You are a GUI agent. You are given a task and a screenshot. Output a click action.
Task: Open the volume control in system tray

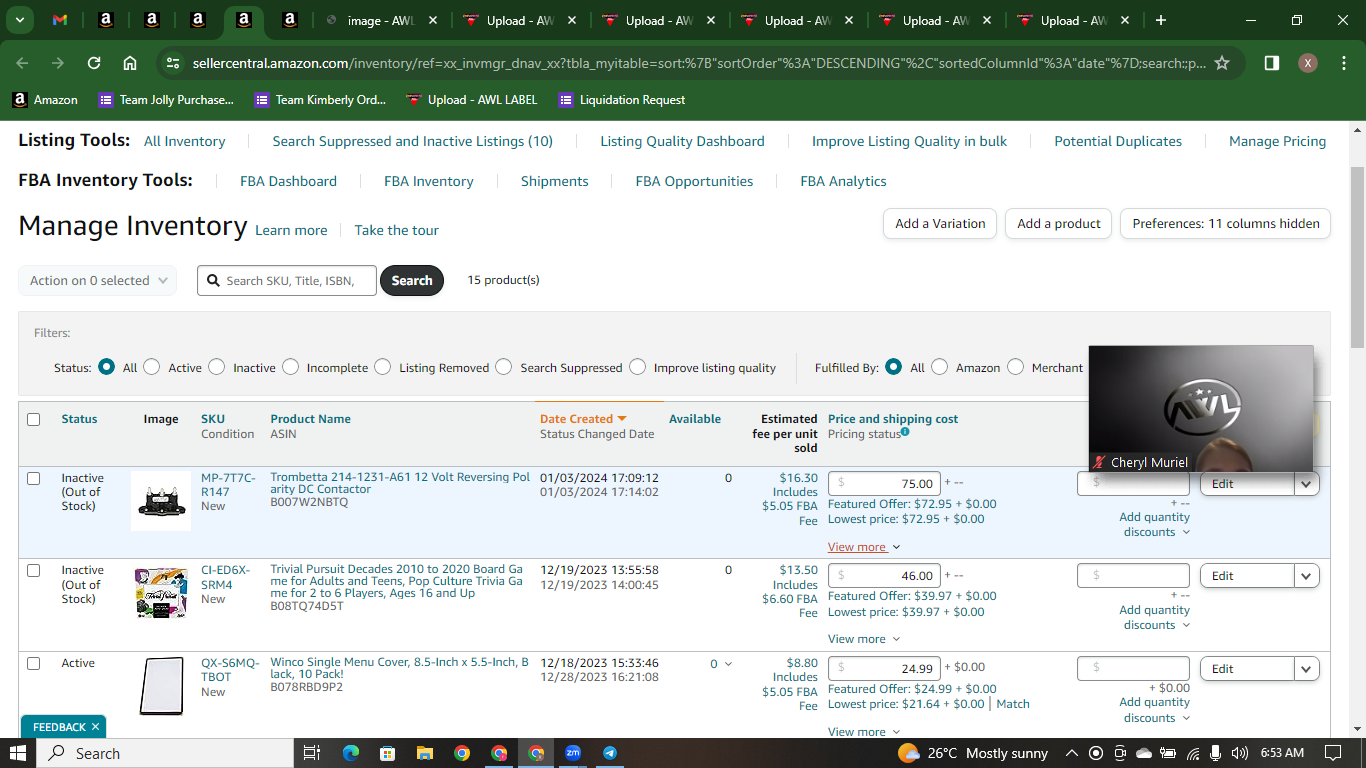pos(1240,753)
